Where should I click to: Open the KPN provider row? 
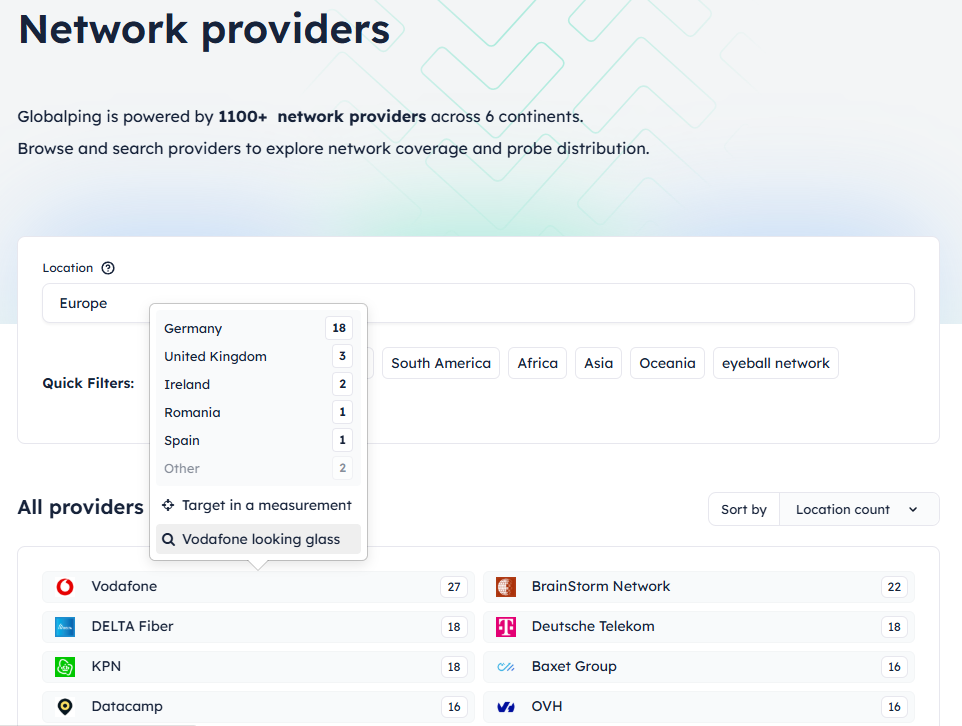(258, 666)
